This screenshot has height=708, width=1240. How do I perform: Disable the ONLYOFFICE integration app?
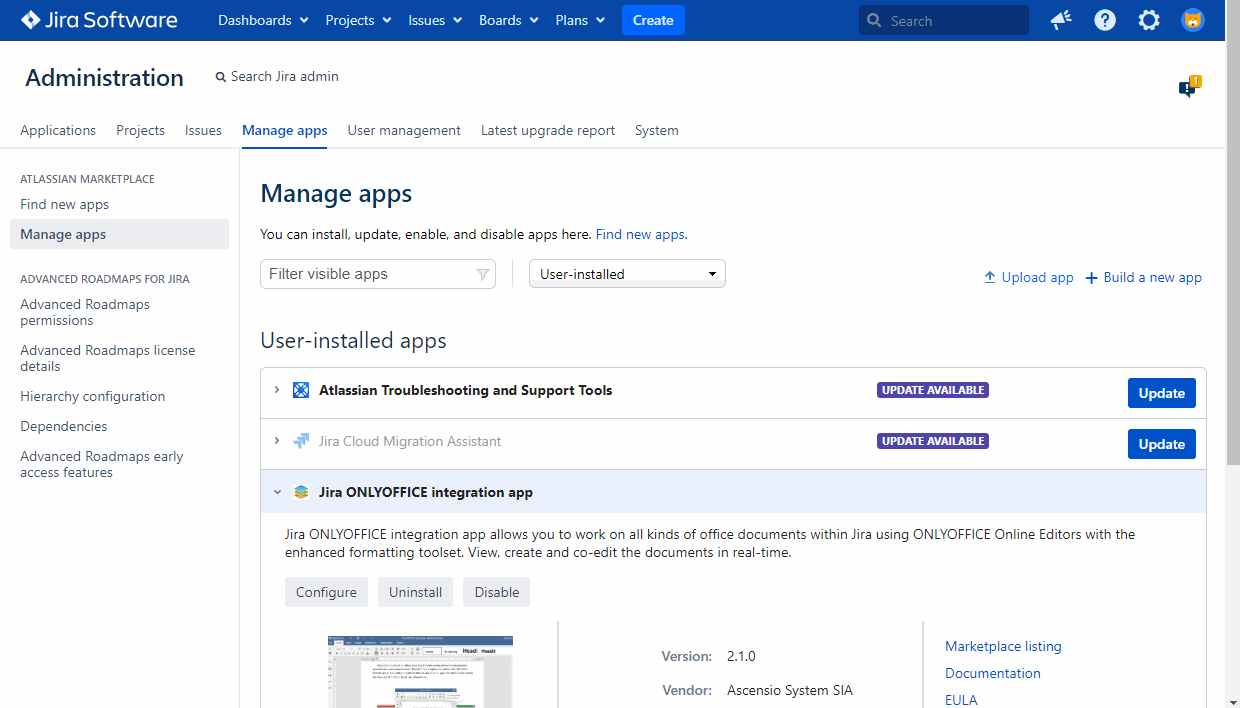(497, 592)
